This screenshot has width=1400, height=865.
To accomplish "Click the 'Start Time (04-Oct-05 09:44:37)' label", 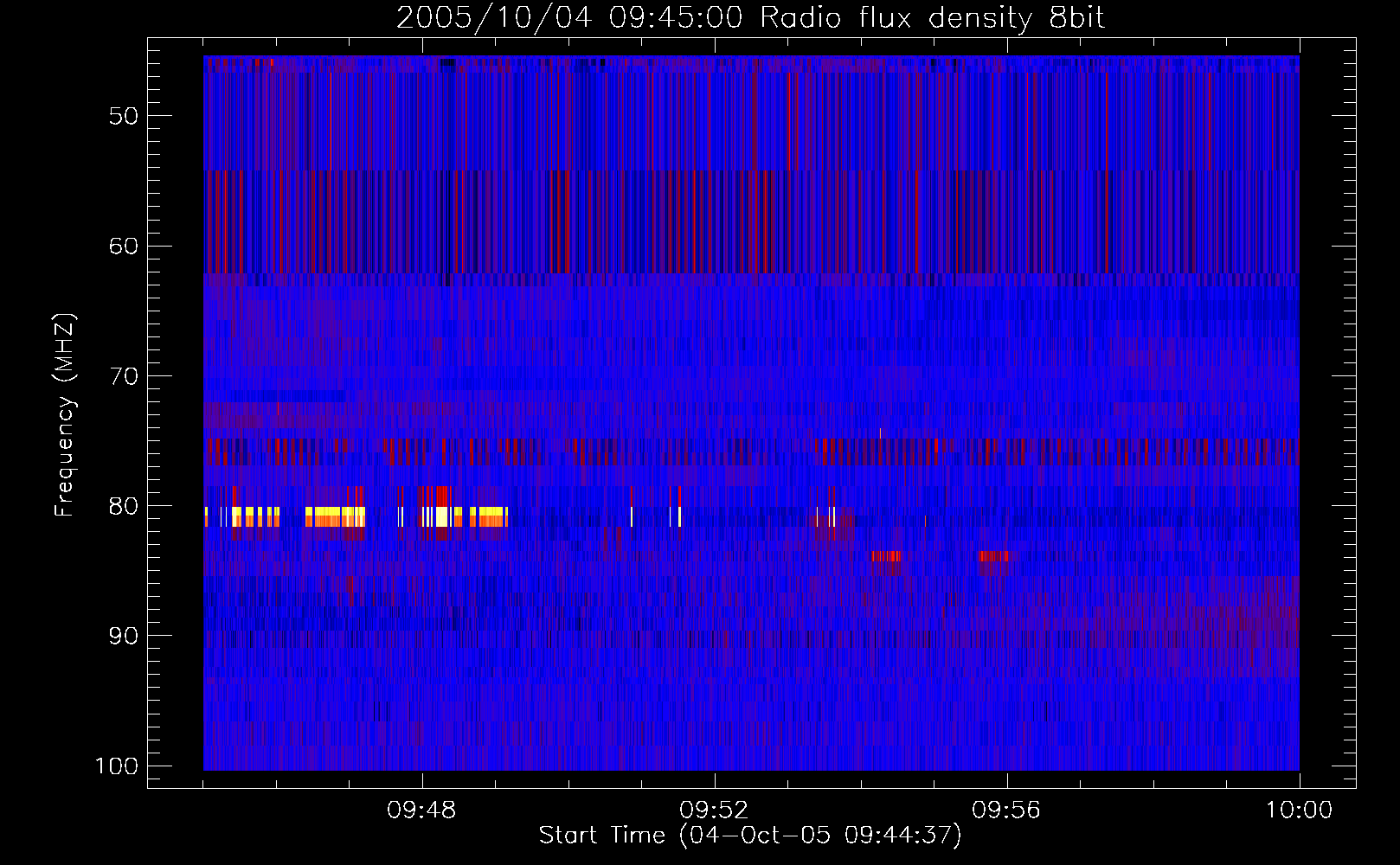I will coord(749,836).
